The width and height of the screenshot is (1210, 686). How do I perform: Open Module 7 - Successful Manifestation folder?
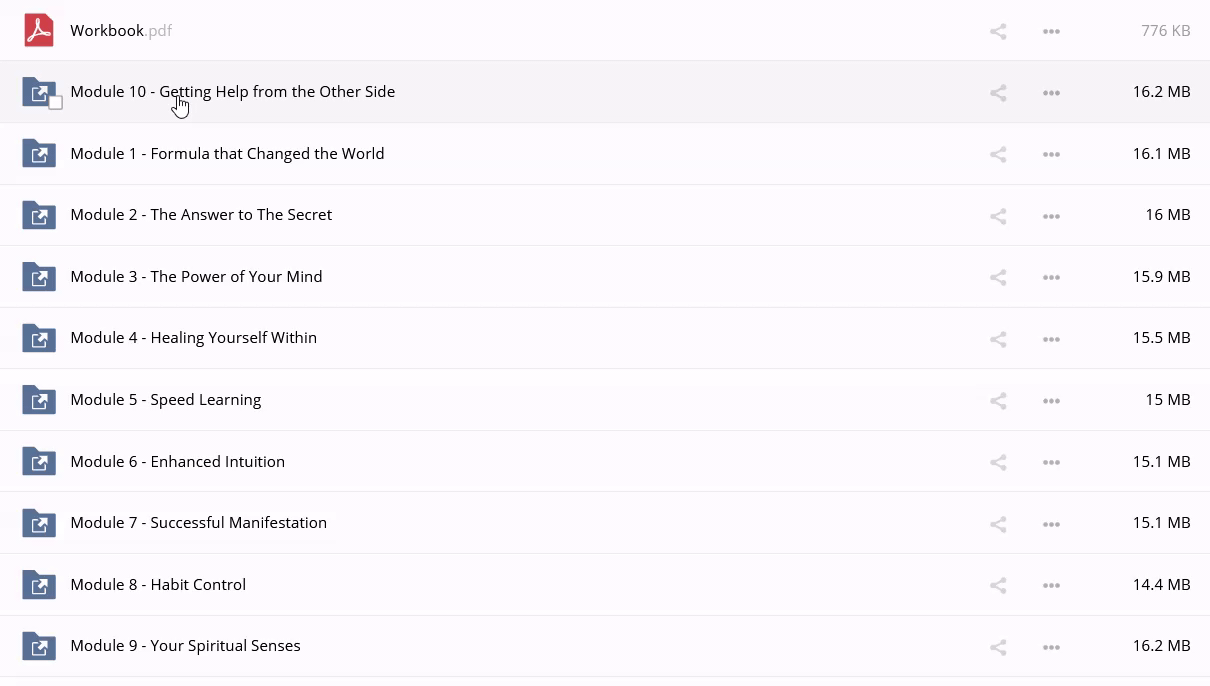[x=198, y=523]
